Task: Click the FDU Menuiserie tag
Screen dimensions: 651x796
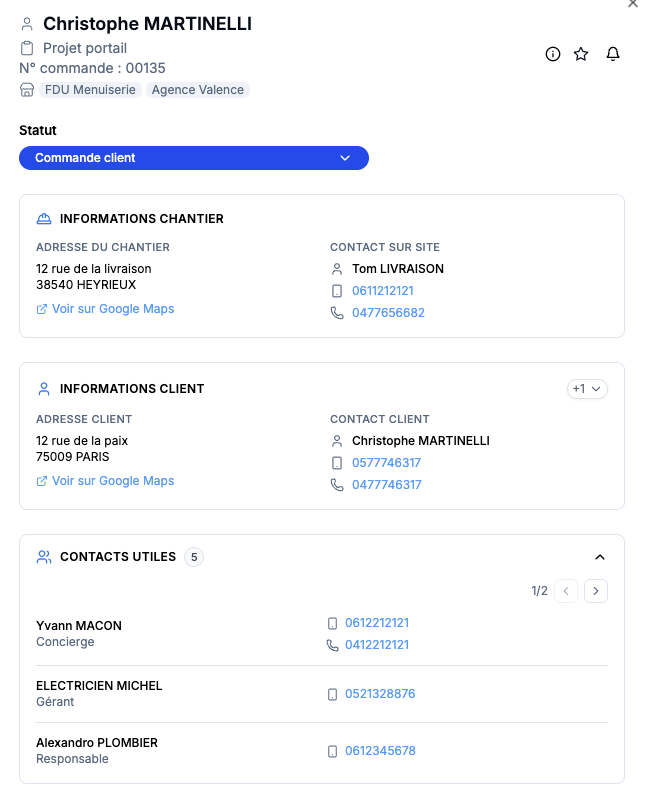Action: [90, 90]
